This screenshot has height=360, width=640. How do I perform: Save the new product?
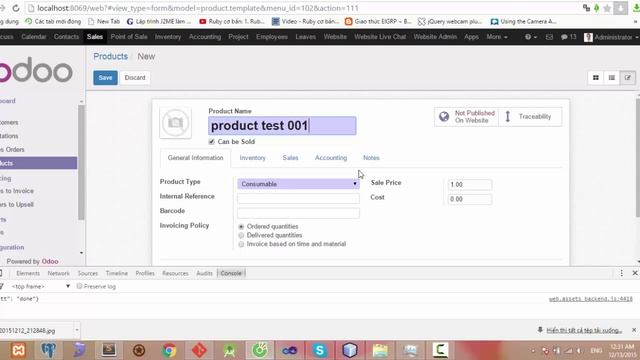105,78
